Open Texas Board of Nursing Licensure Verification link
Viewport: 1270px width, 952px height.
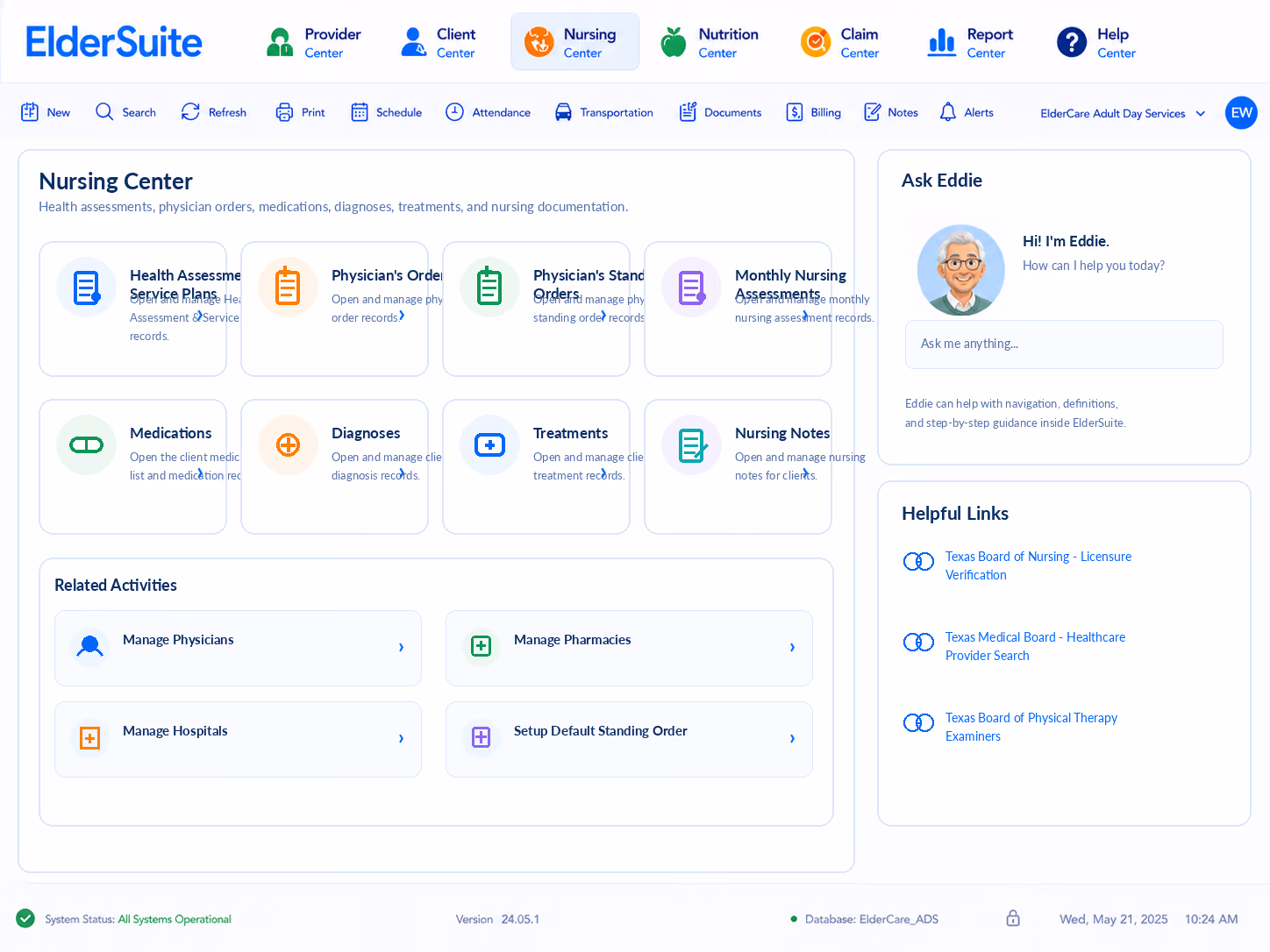[1038, 565]
